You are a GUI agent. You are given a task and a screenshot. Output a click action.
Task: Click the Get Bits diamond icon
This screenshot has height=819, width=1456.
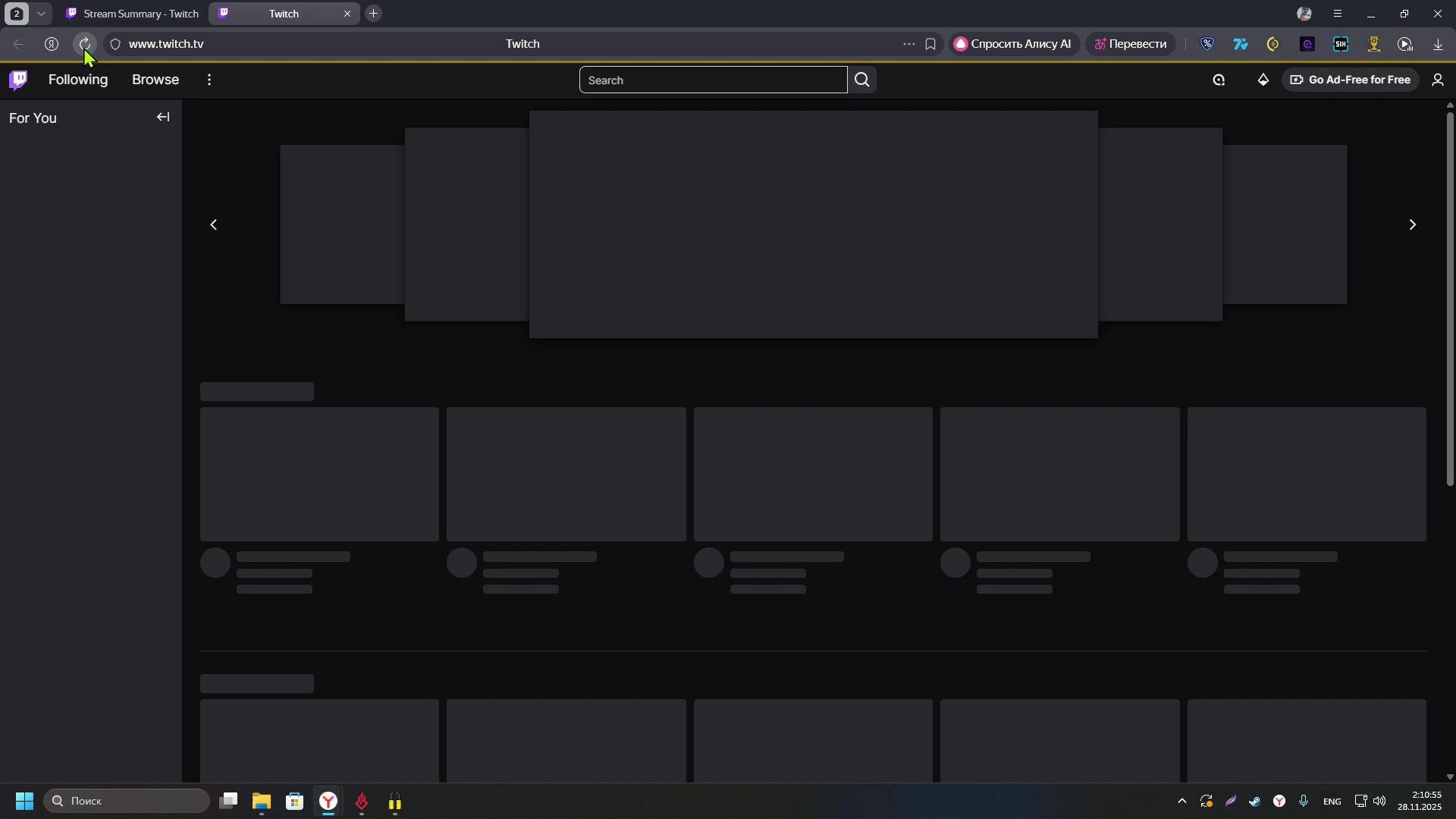click(x=1263, y=80)
